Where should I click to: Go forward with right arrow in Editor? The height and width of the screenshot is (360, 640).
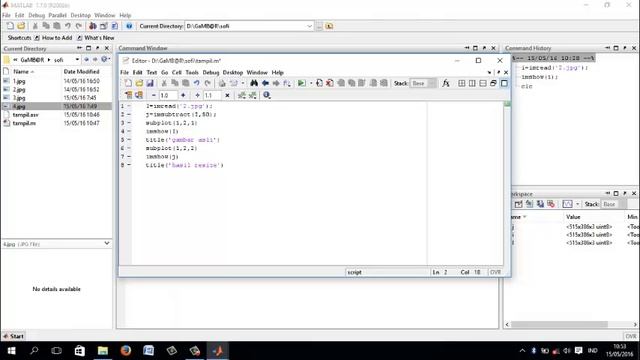click(276, 83)
